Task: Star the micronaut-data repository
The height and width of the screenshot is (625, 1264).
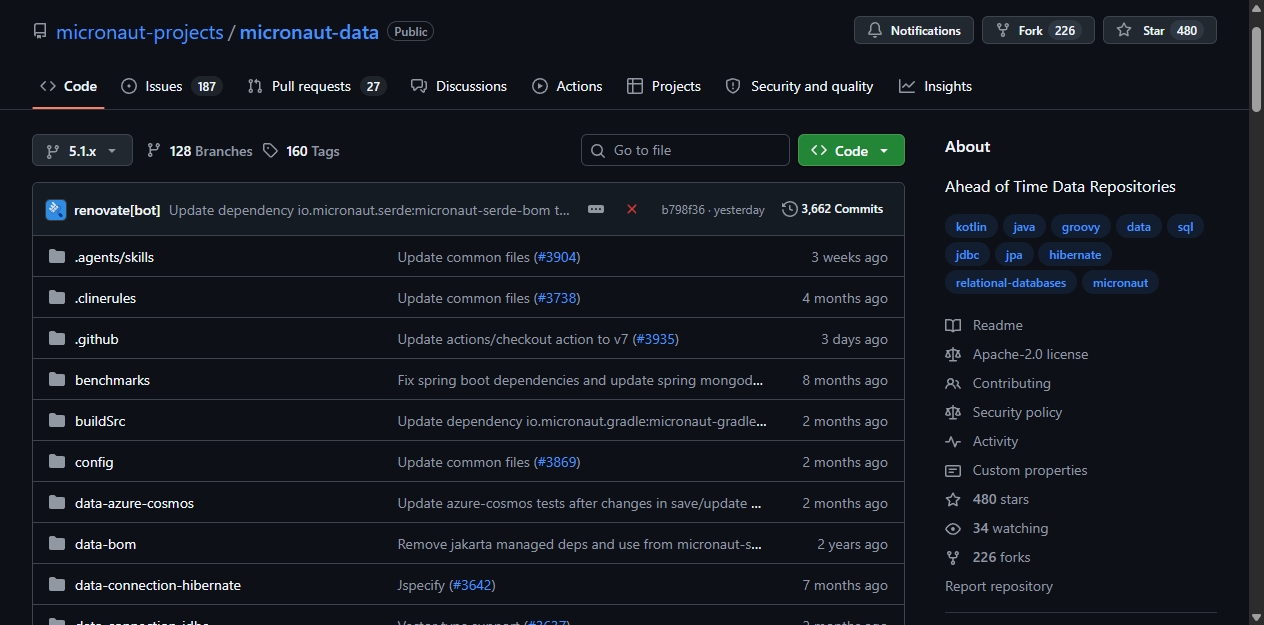Action: pos(1160,30)
